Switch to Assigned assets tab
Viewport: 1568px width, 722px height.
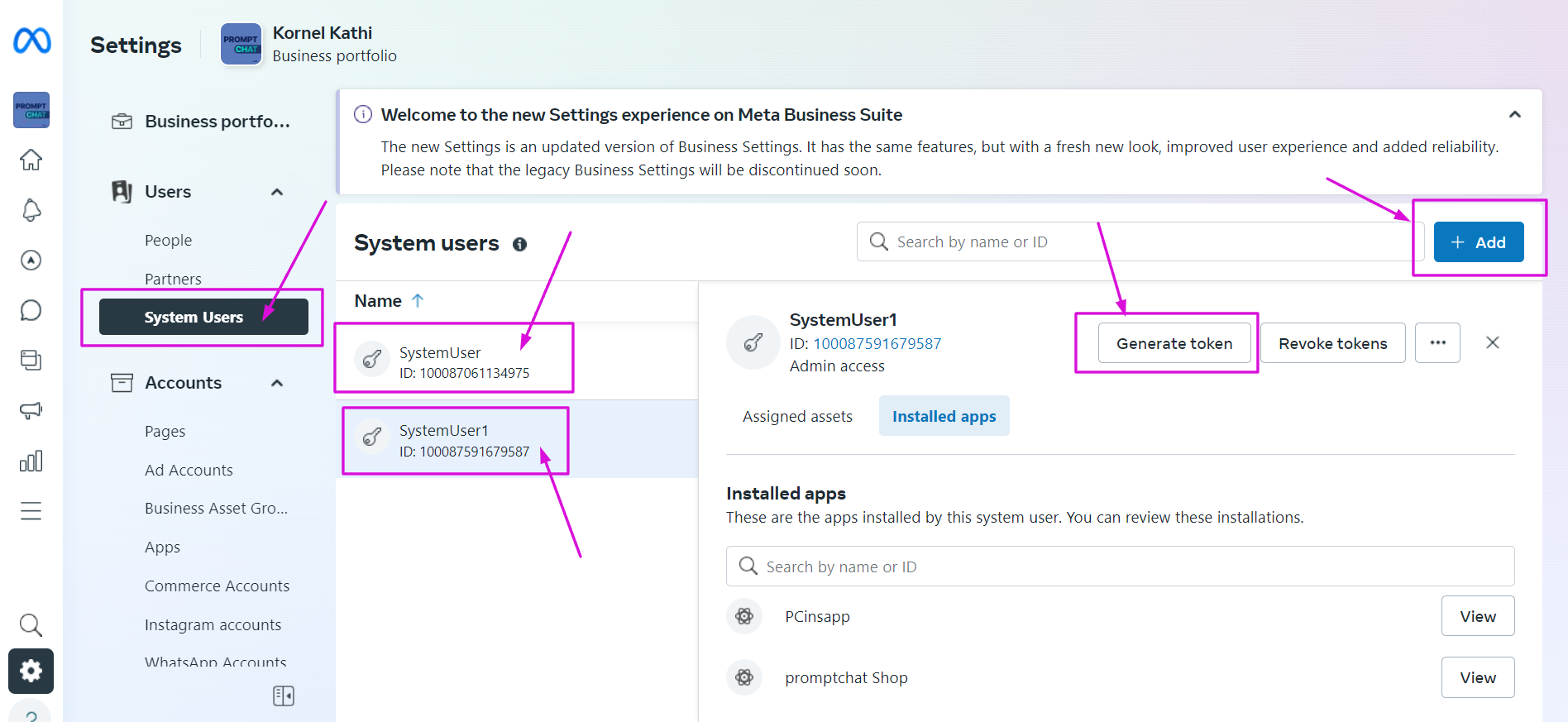797,417
